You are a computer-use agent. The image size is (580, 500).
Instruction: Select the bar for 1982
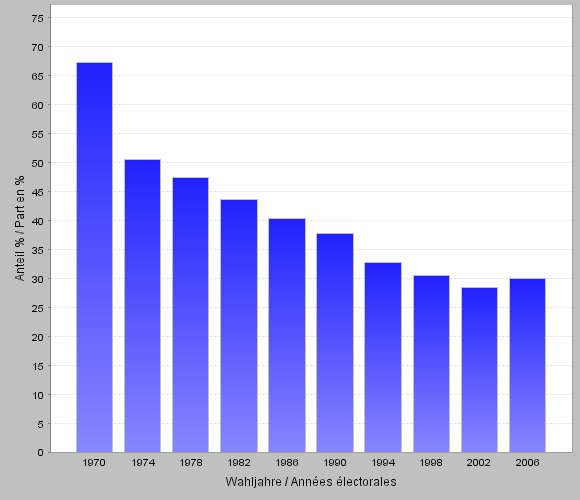pyautogui.click(x=239, y=326)
